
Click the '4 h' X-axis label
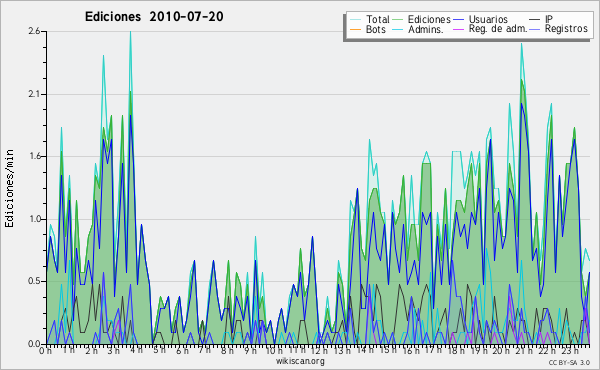pyautogui.click(x=137, y=350)
